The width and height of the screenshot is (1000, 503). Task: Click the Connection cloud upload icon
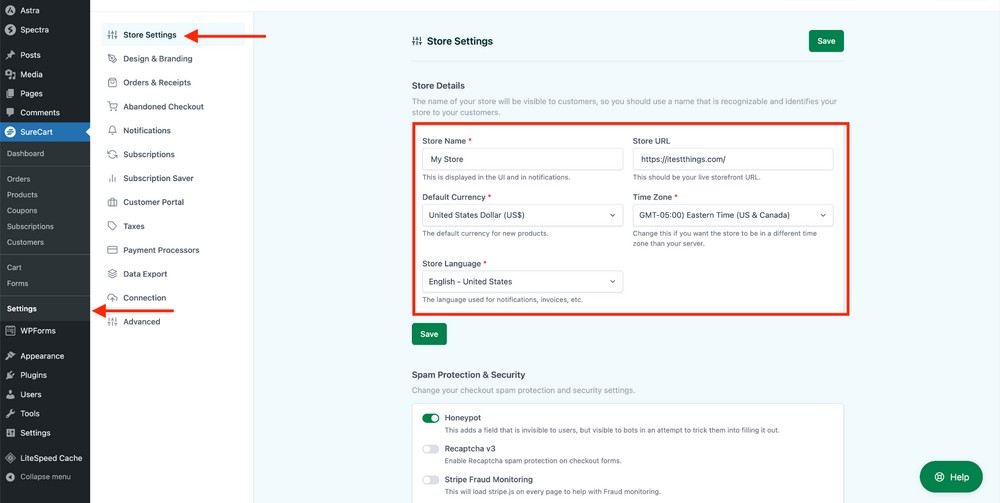112,298
